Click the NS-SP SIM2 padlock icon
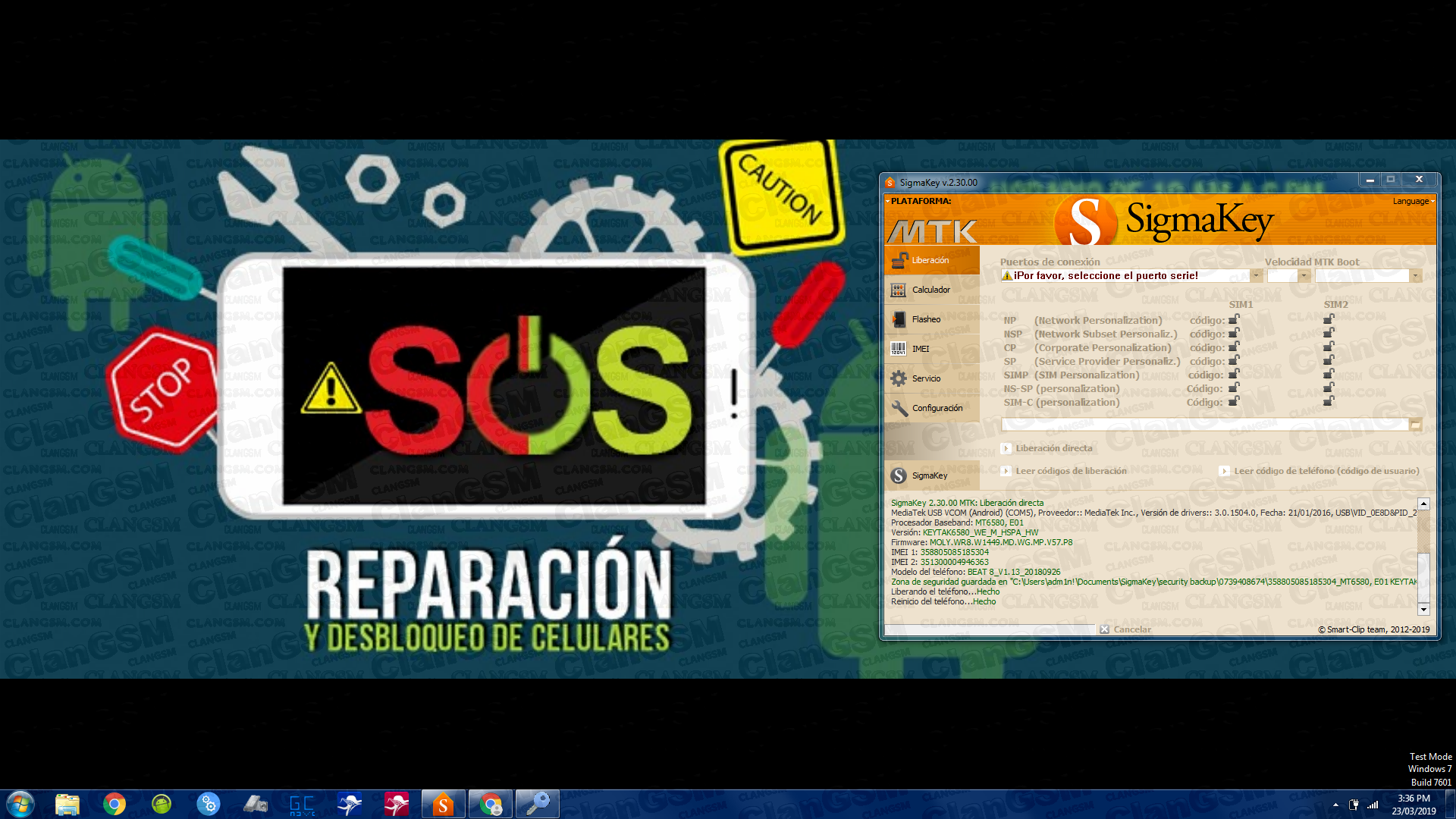Image resolution: width=1456 pixels, height=819 pixels. click(x=1329, y=388)
